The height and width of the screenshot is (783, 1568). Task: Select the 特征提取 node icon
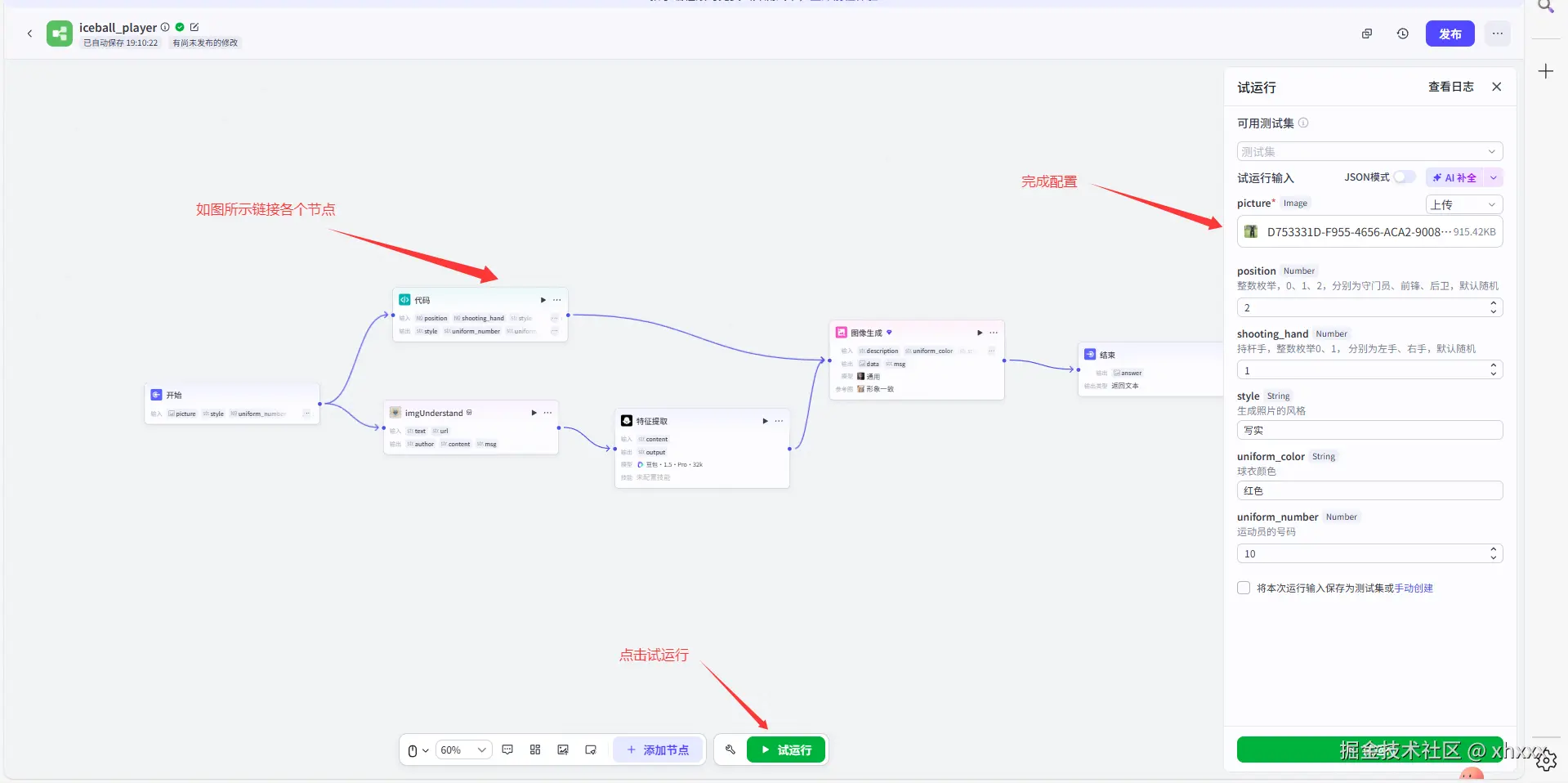coord(627,421)
